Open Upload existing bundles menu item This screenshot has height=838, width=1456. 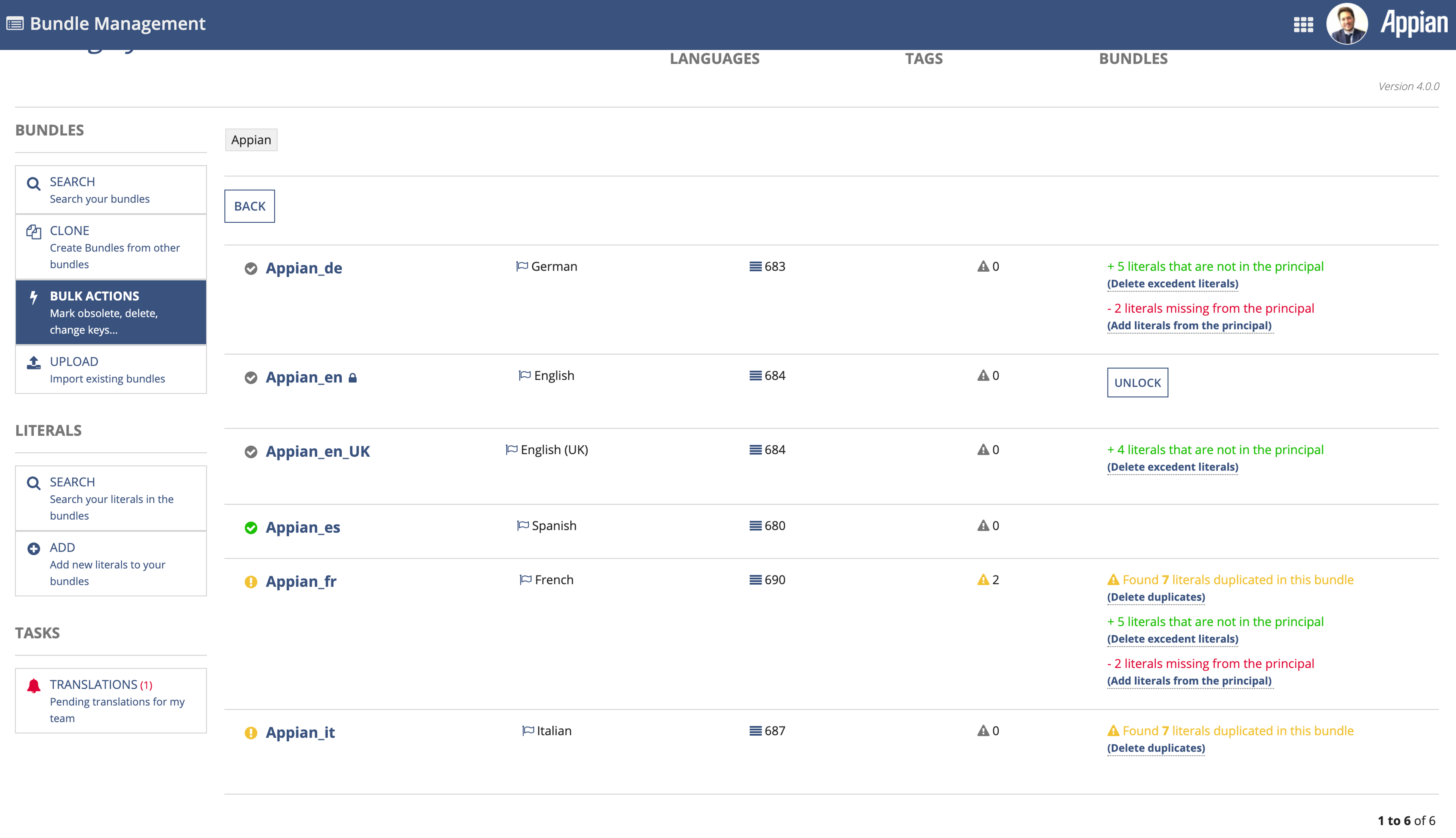pos(111,369)
